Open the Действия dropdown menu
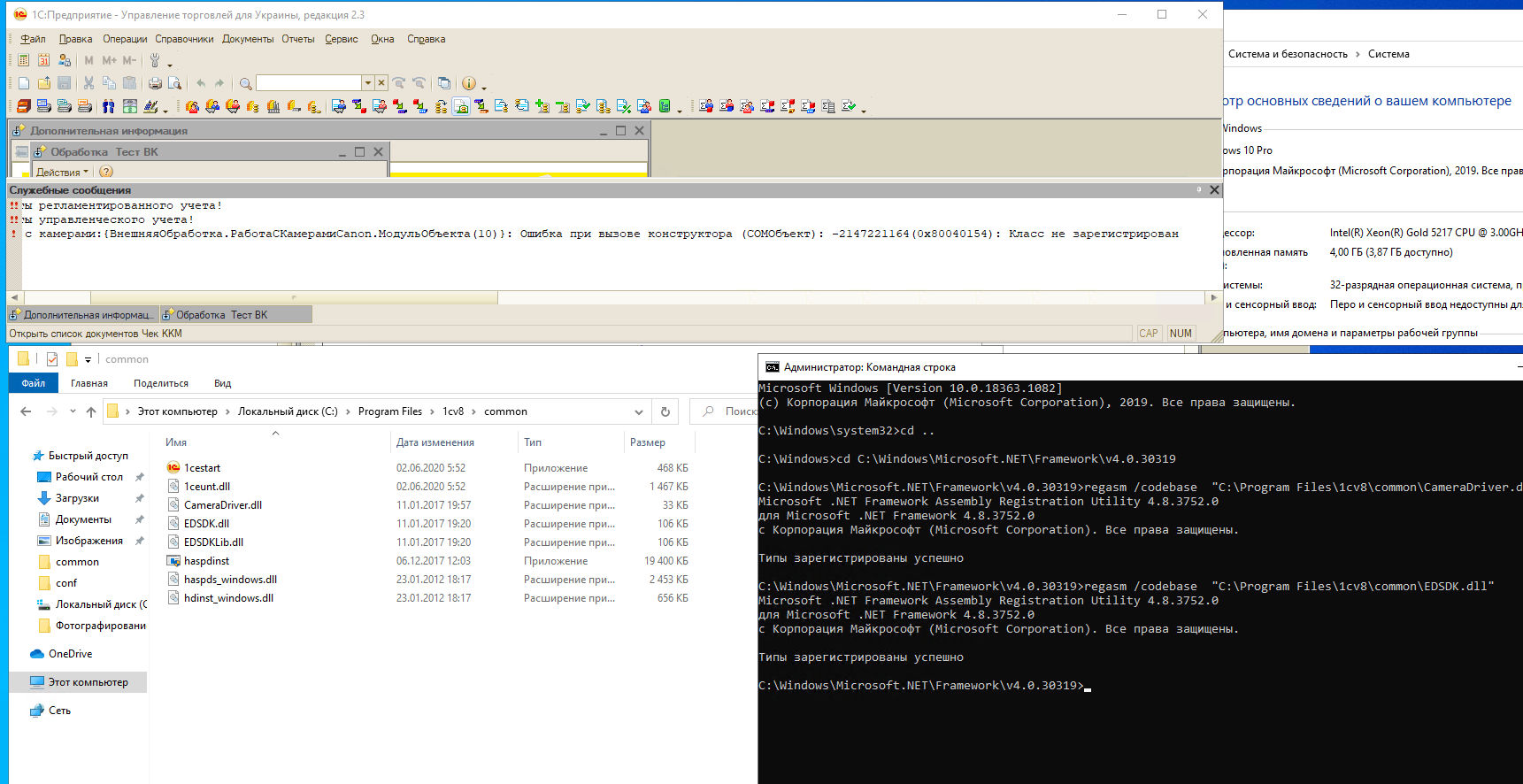The image size is (1523, 784). coord(62,172)
